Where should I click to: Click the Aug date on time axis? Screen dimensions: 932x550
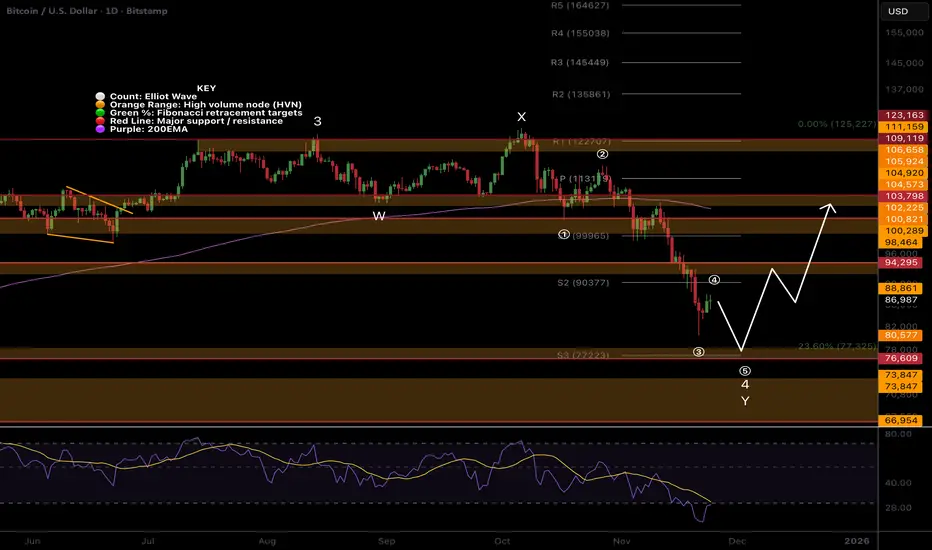(x=267, y=541)
